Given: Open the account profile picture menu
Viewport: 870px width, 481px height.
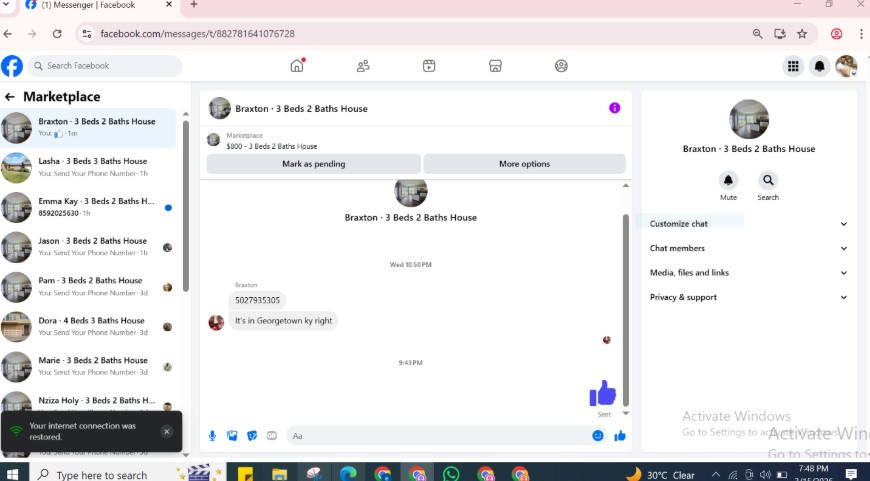Looking at the screenshot, I should pyautogui.click(x=846, y=66).
